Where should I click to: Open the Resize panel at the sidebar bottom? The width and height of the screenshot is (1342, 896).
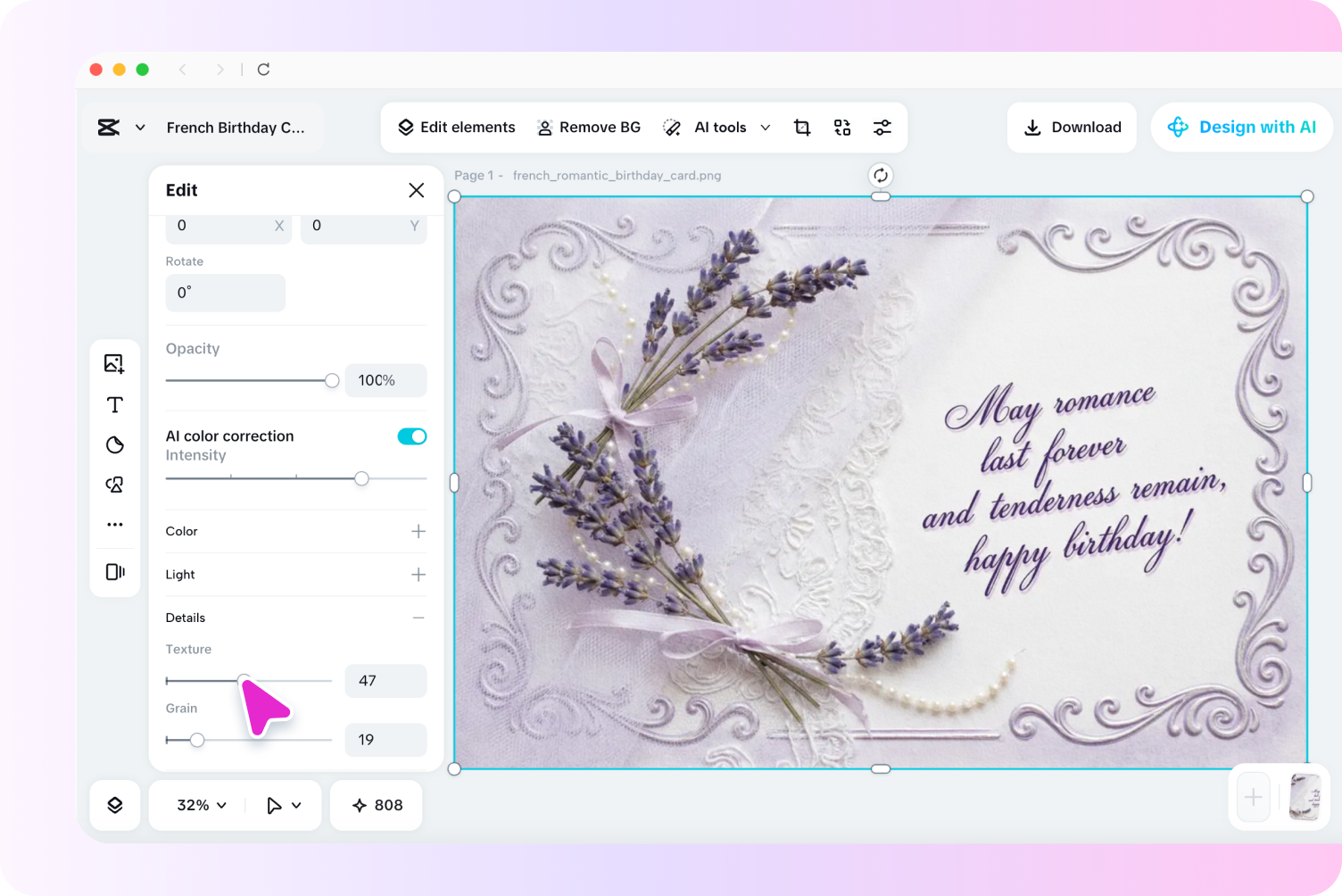[x=114, y=572]
